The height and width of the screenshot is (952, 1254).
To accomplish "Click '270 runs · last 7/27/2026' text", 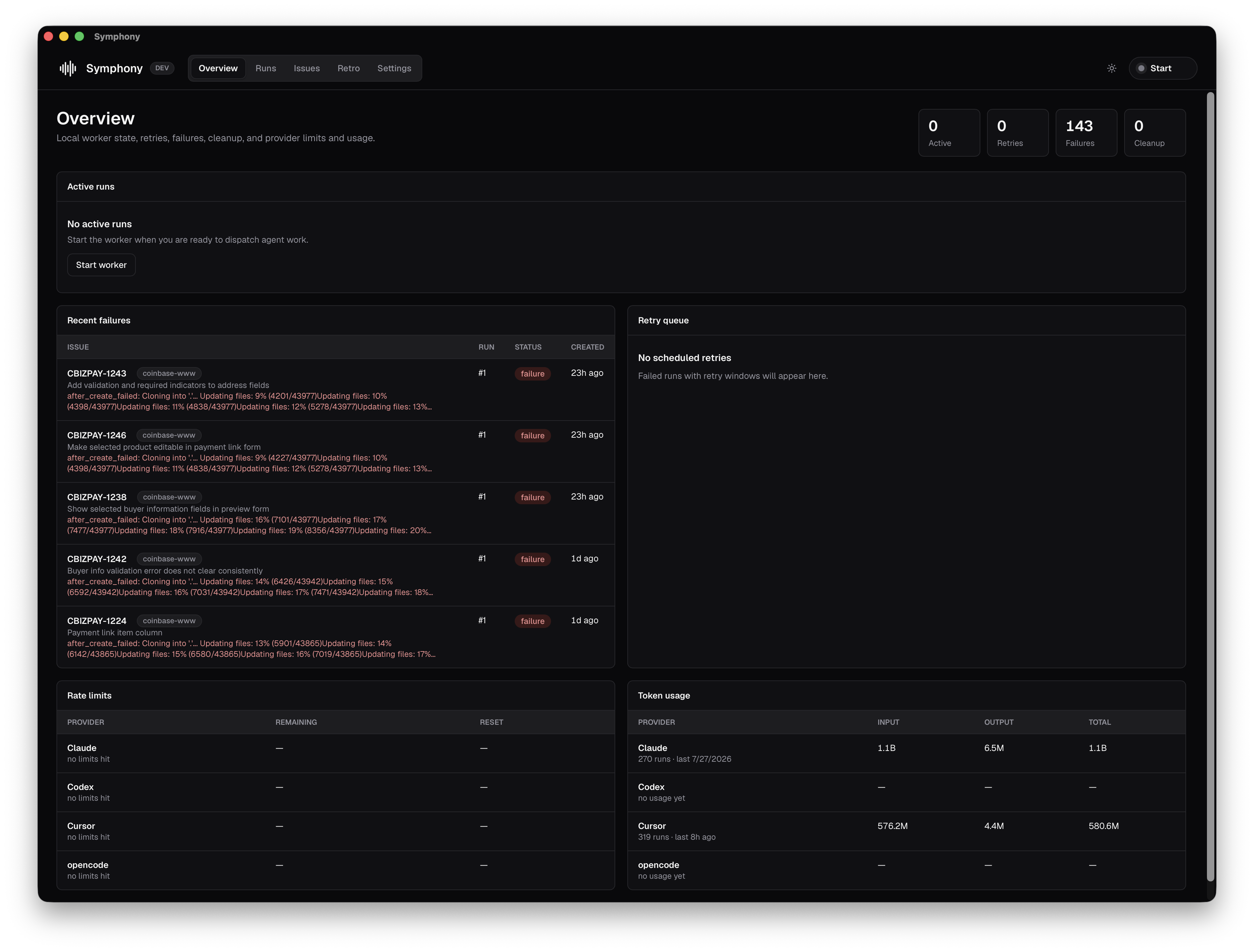I will tap(684, 759).
